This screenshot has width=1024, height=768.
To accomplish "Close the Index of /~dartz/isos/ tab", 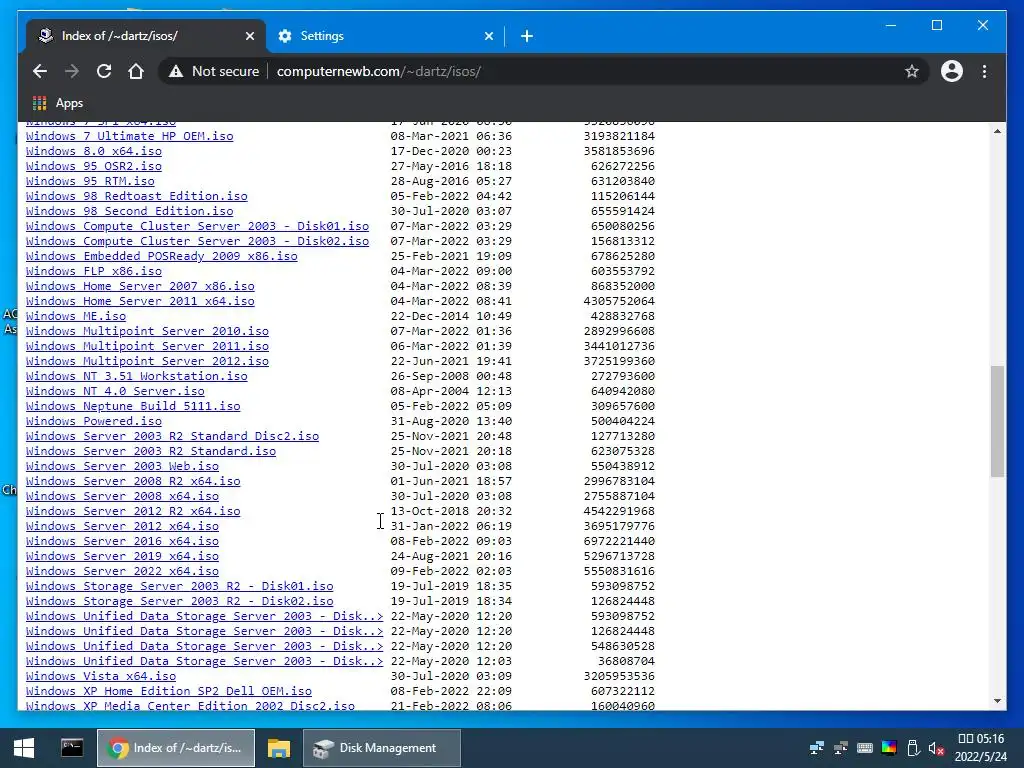I will tap(249, 36).
